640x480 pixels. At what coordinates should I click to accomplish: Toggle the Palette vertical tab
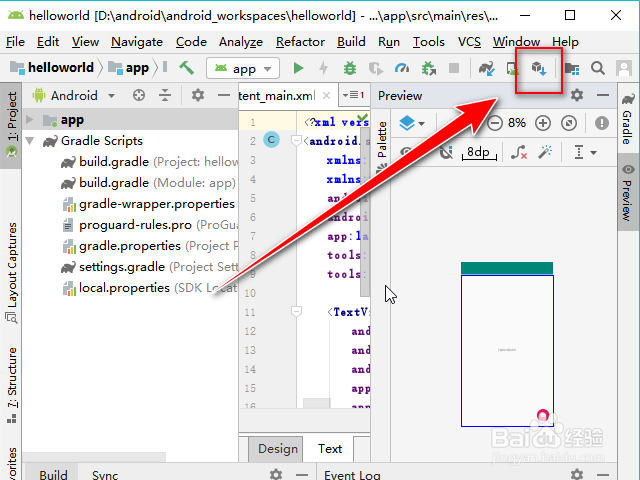[x=382, y=145]
